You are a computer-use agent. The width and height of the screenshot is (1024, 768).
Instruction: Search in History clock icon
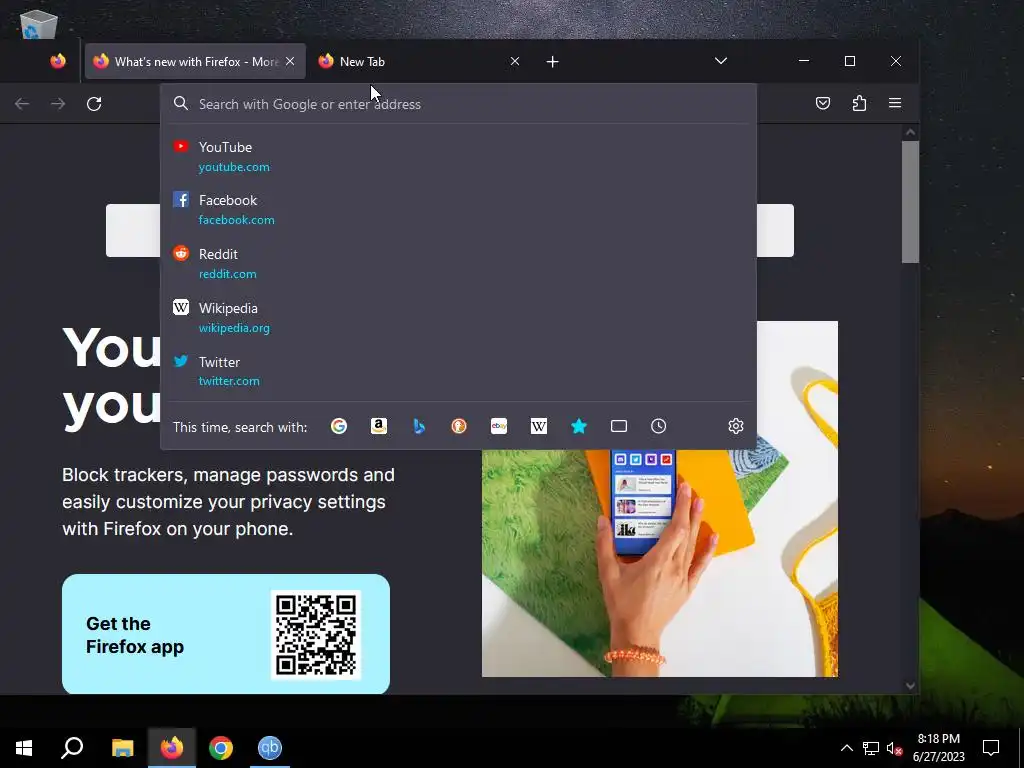pos(659,426)
